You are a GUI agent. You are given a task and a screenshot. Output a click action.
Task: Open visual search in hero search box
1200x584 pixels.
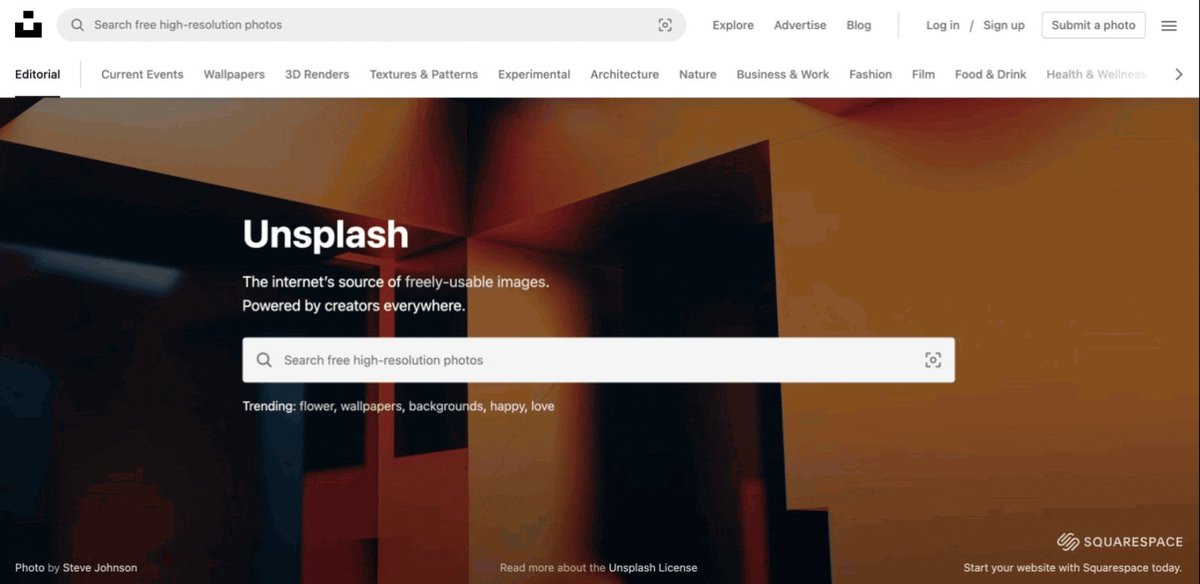[x=933, y=360]
